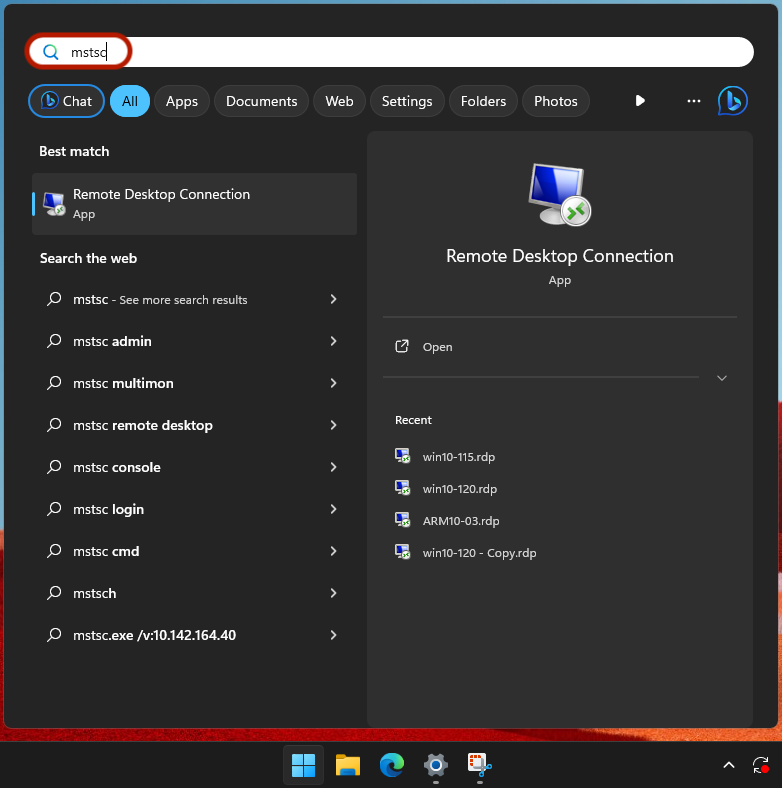Select web suggestion mstsc.exe /v:10.142.164.40
The image size is (782, 788).
(194, 635)
